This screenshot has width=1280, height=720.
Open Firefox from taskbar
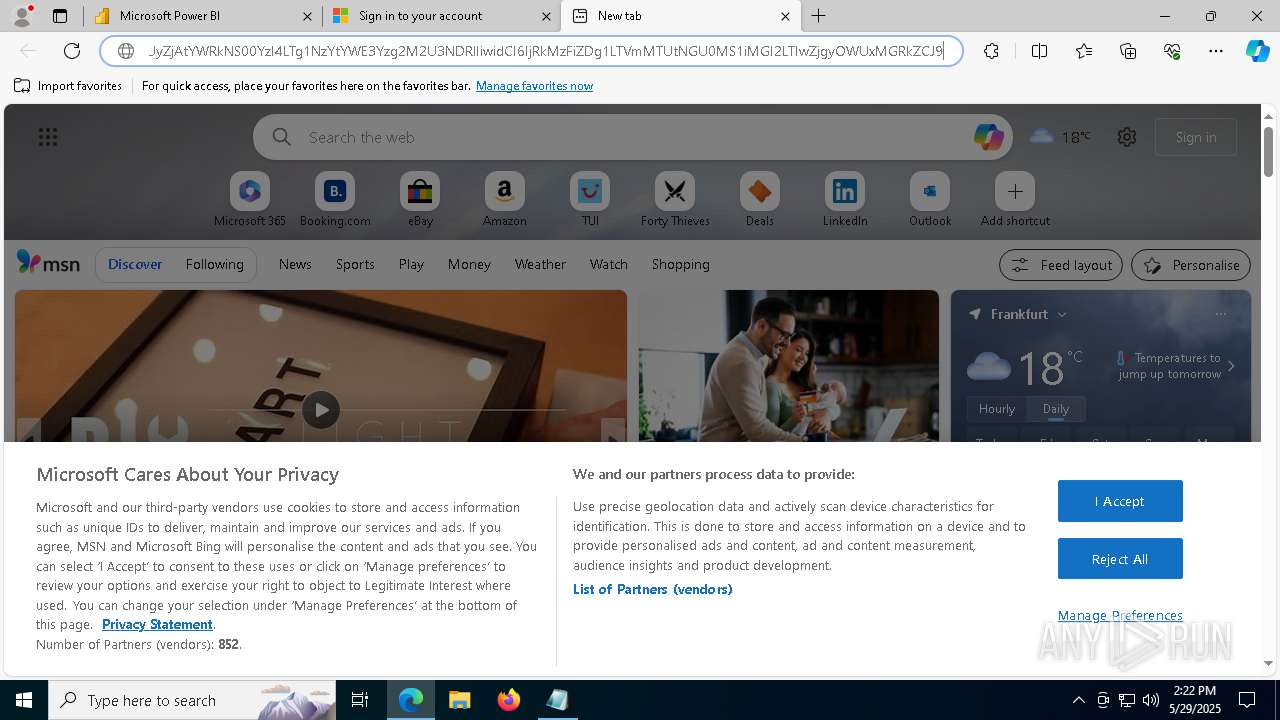[x=509, y=700]
